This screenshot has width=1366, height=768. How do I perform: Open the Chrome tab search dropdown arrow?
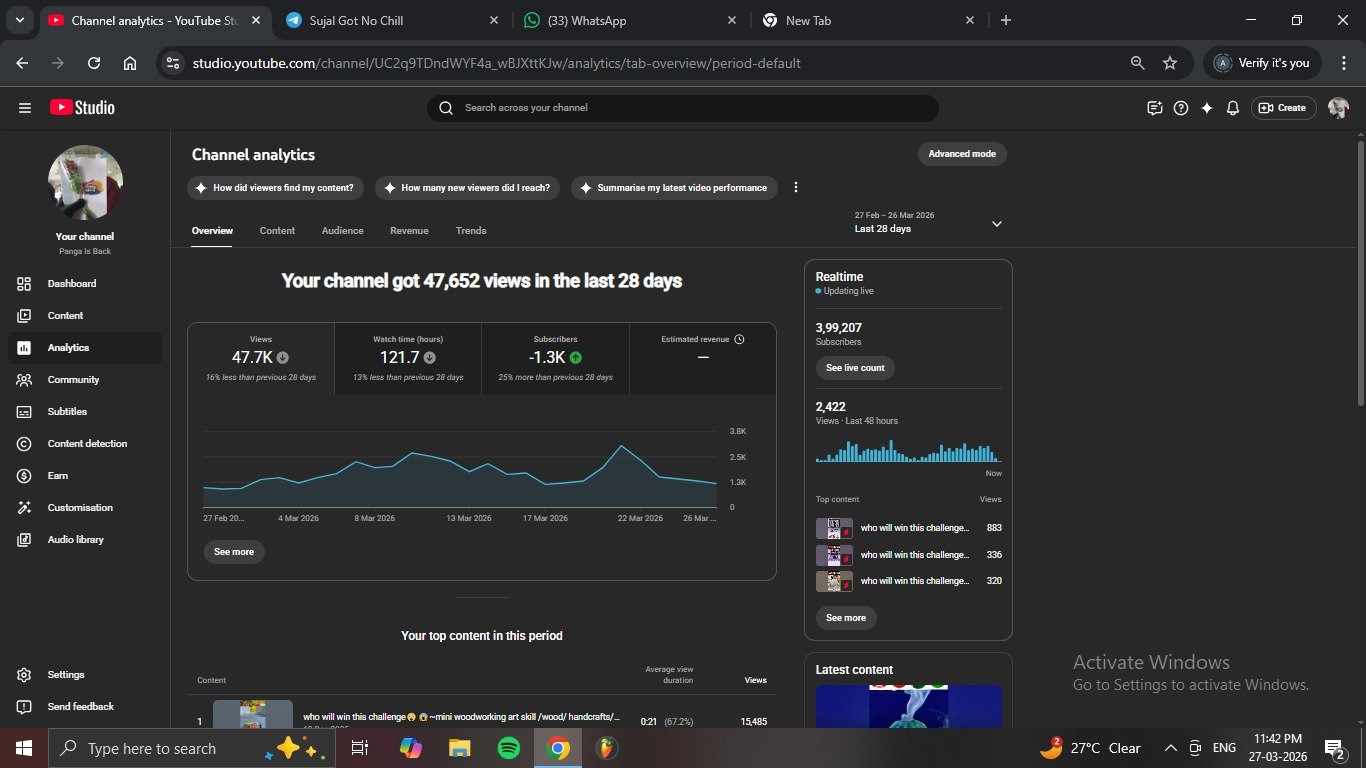click(x=21, y=20)
